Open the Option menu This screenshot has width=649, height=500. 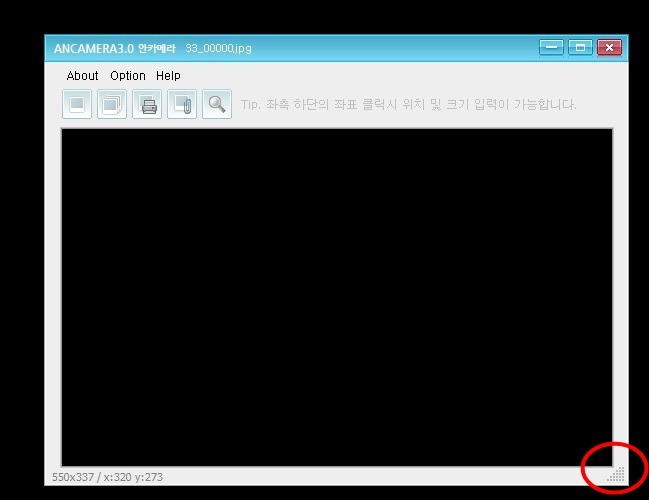[128, 76]
